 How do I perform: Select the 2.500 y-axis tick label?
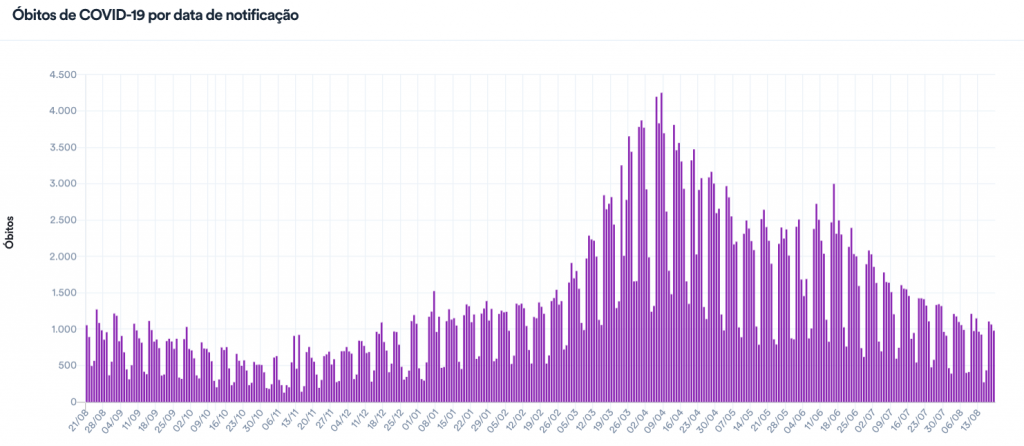click(63, 220)
